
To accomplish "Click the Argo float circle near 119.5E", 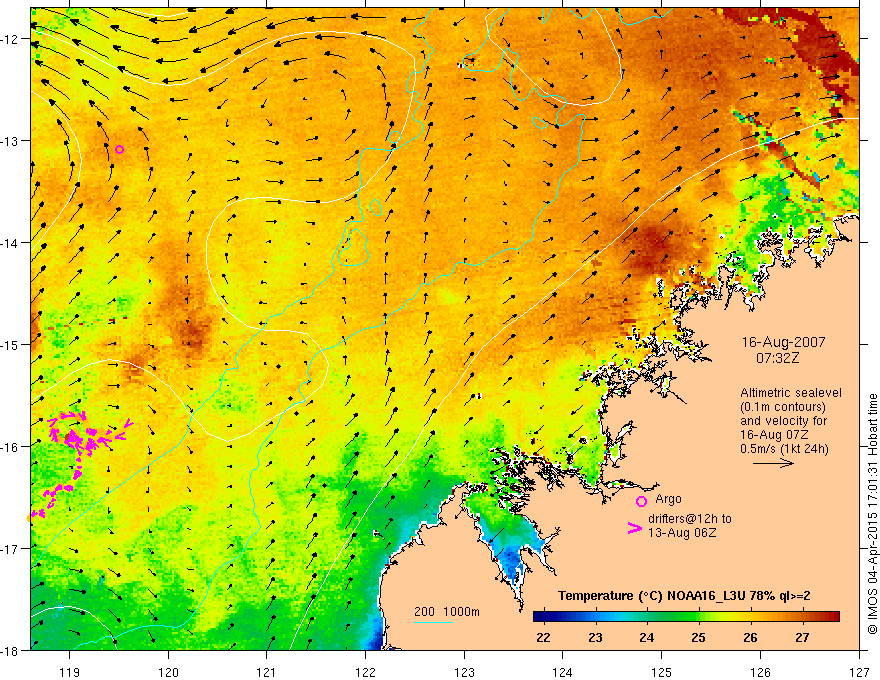I will coord(120,149).
